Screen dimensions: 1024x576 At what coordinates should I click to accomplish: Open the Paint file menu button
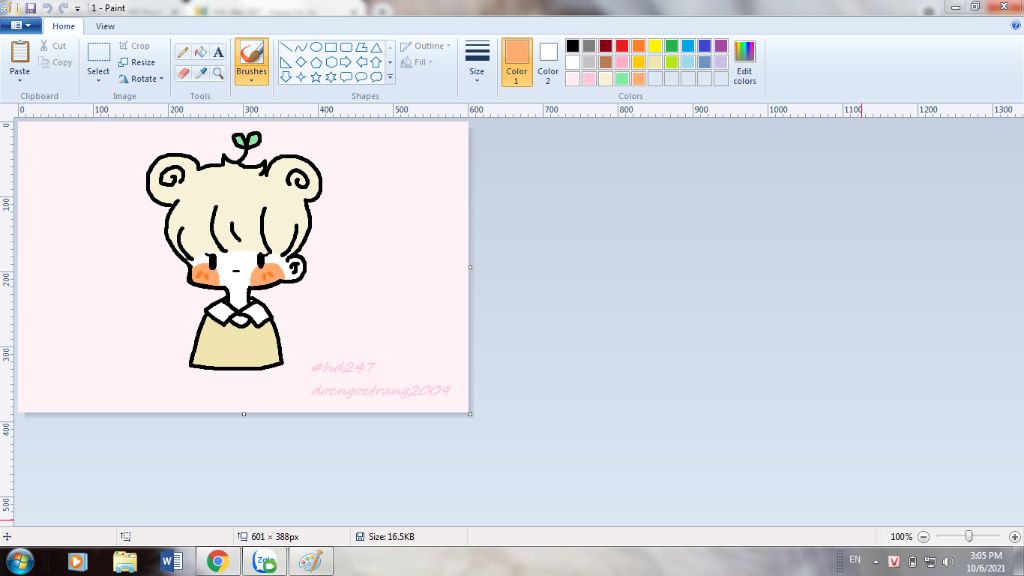21,25
